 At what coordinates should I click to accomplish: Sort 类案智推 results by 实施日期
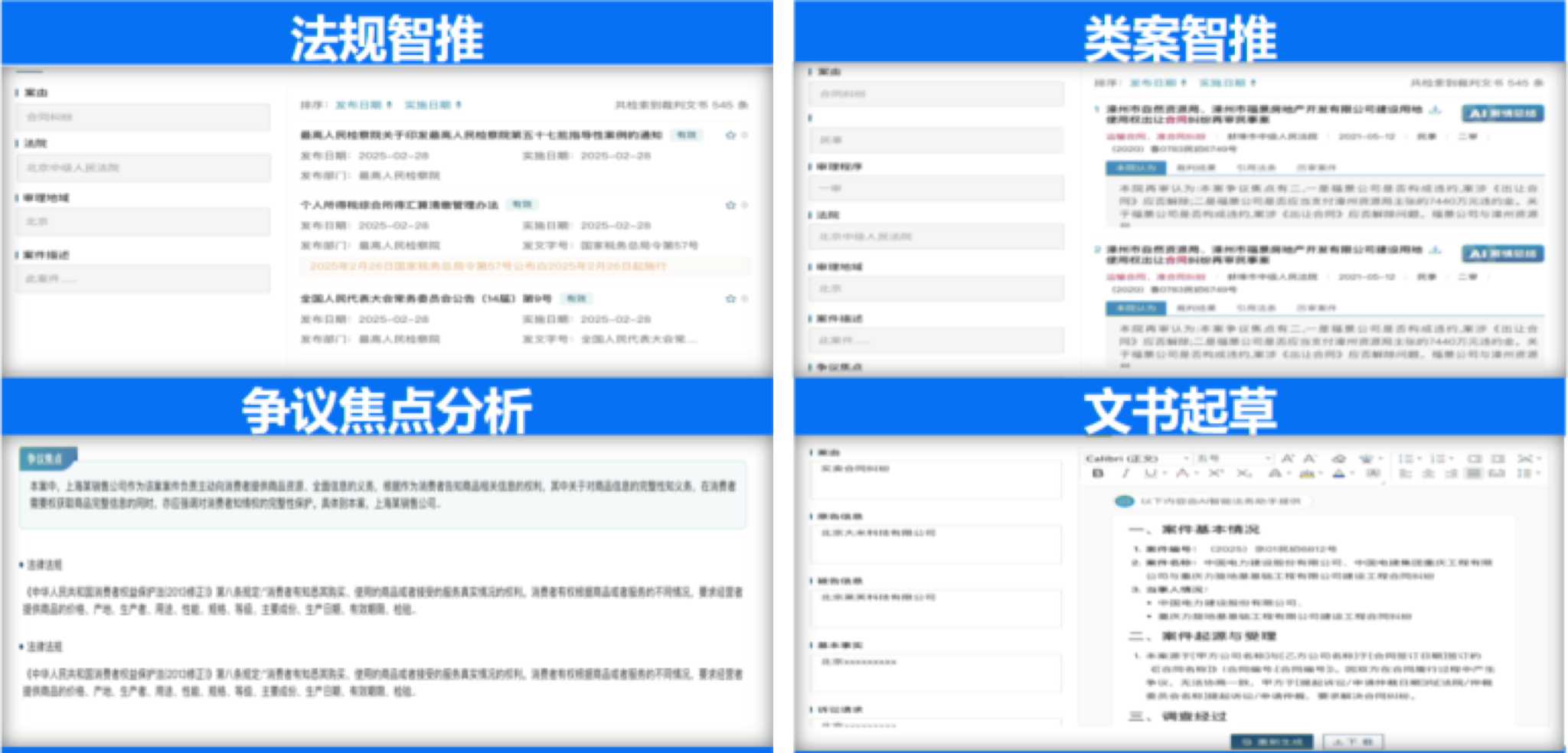(x=1227, y=83)
